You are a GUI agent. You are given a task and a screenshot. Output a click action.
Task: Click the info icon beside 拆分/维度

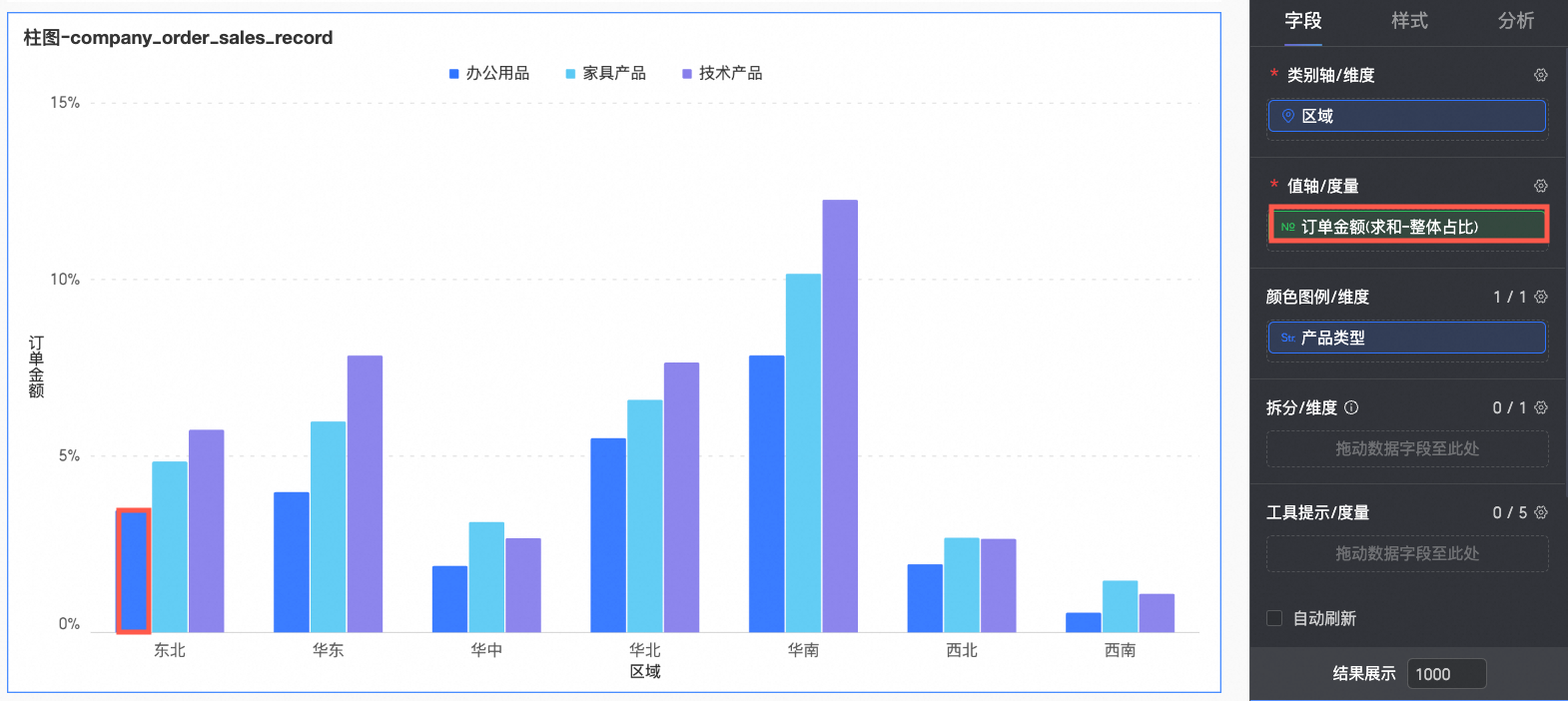click(x=1351, y=407)
